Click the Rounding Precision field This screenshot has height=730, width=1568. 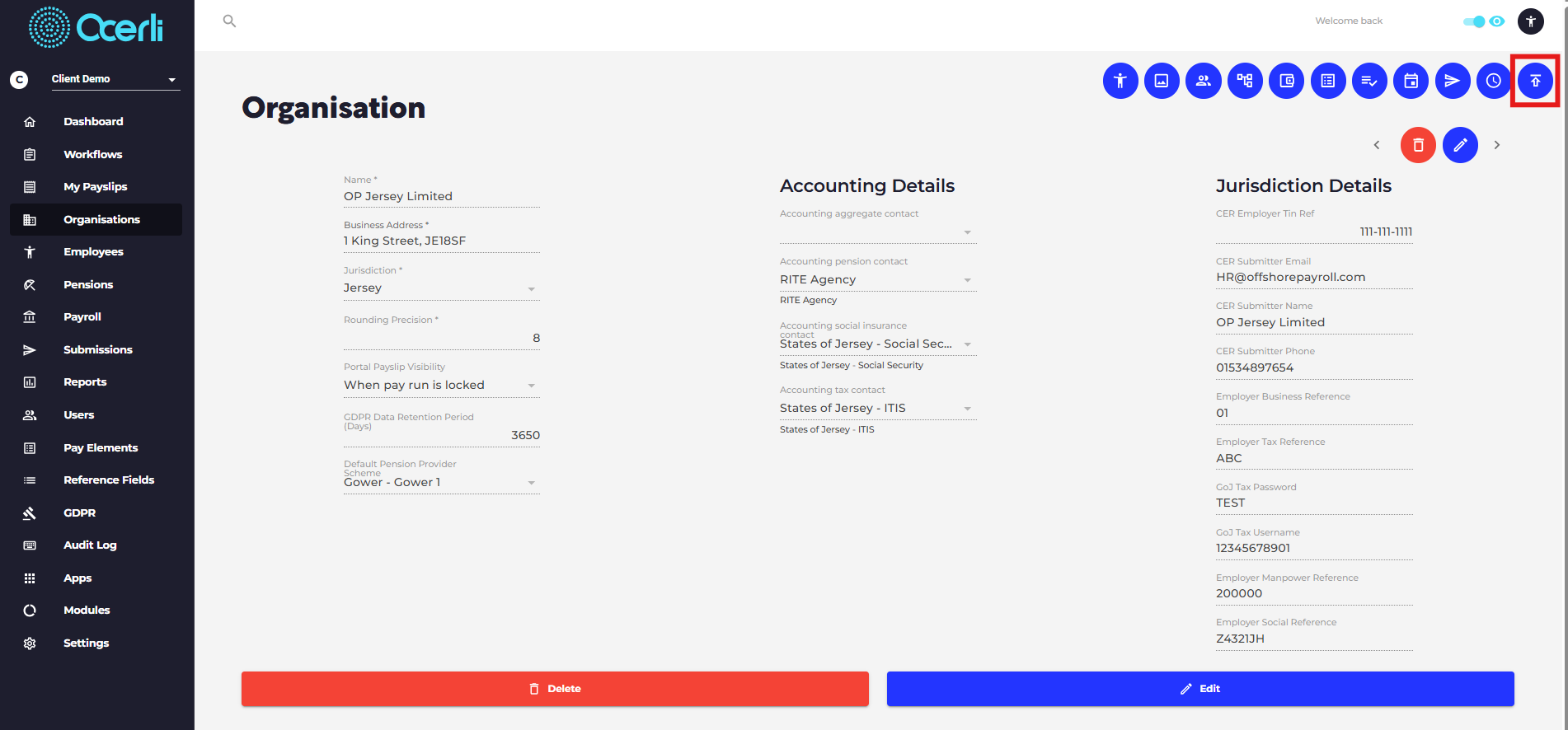point(441,338)
